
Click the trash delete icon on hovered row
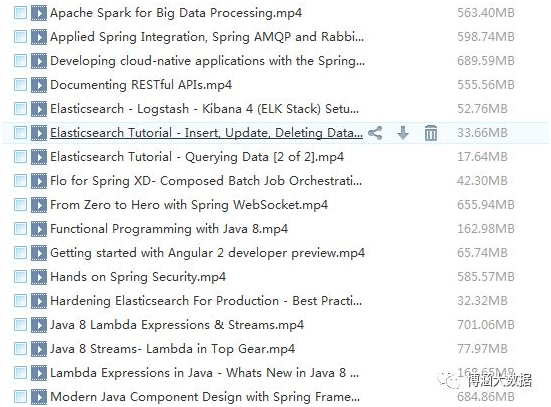(431, 133)
